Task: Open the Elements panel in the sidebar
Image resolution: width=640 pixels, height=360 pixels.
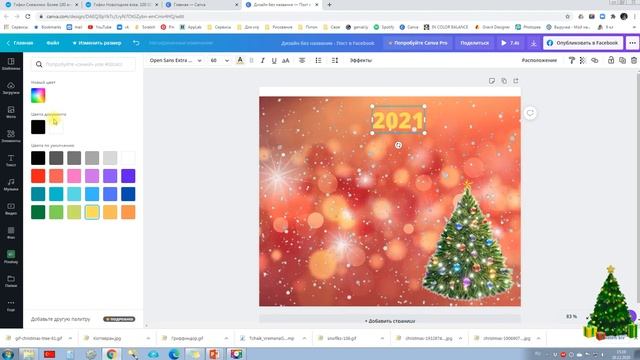Action: click(x=11, y=136)
